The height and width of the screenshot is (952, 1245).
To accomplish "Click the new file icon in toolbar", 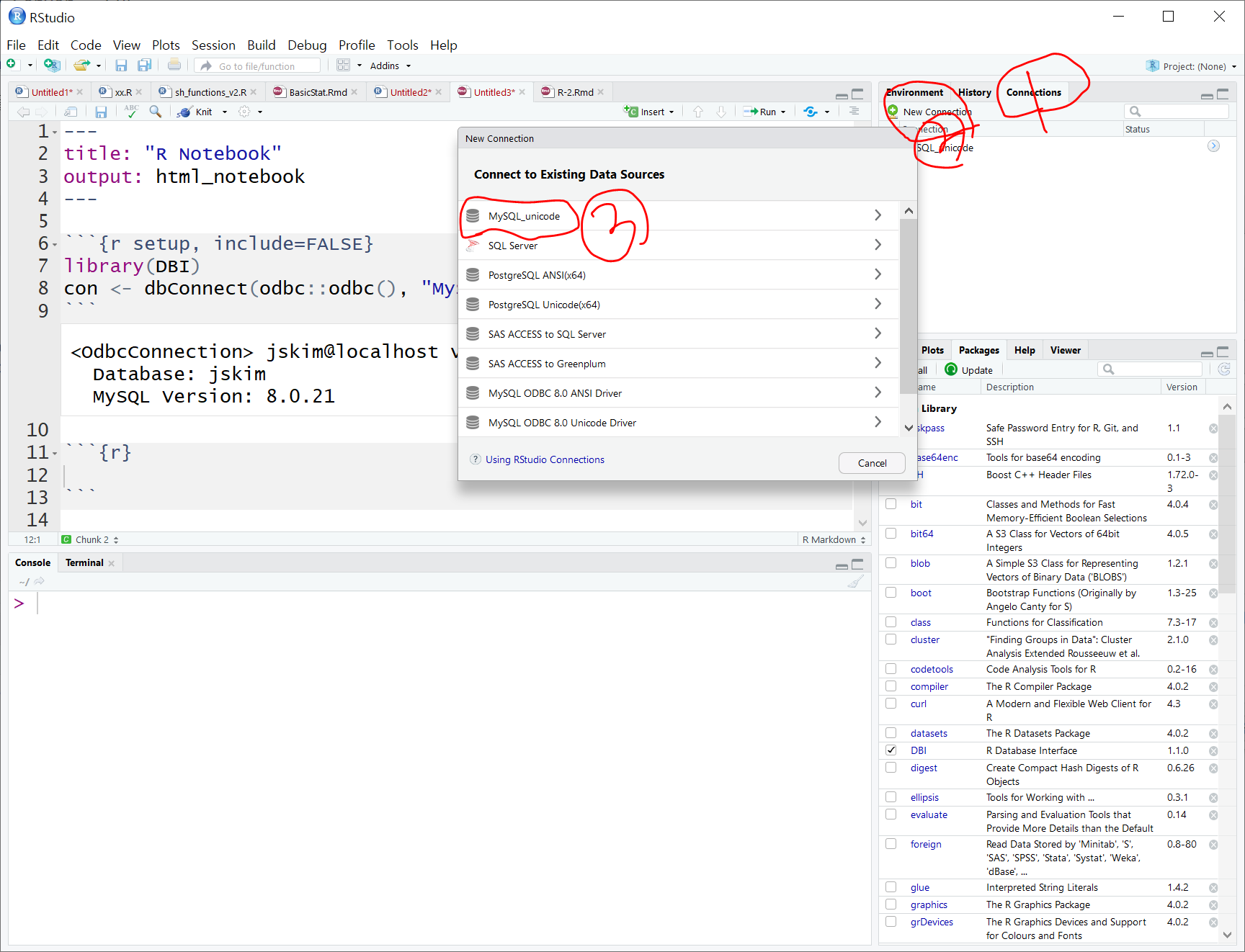I will (x=12, y=65).
